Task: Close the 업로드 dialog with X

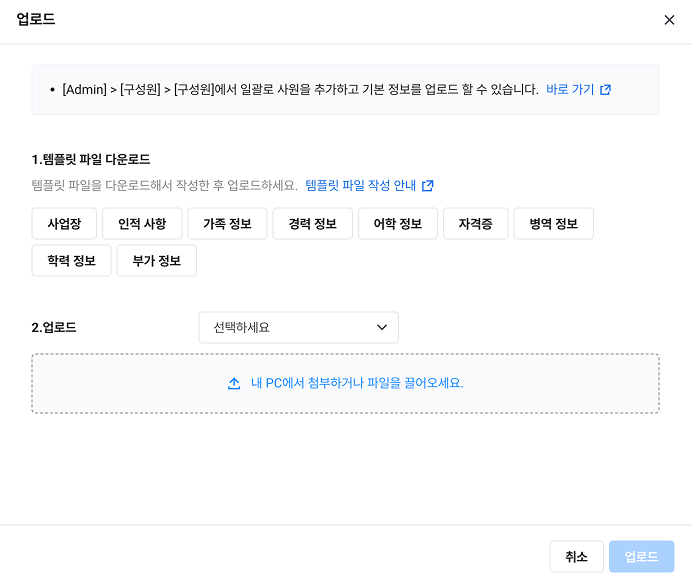Action: [x=669, y=20]
